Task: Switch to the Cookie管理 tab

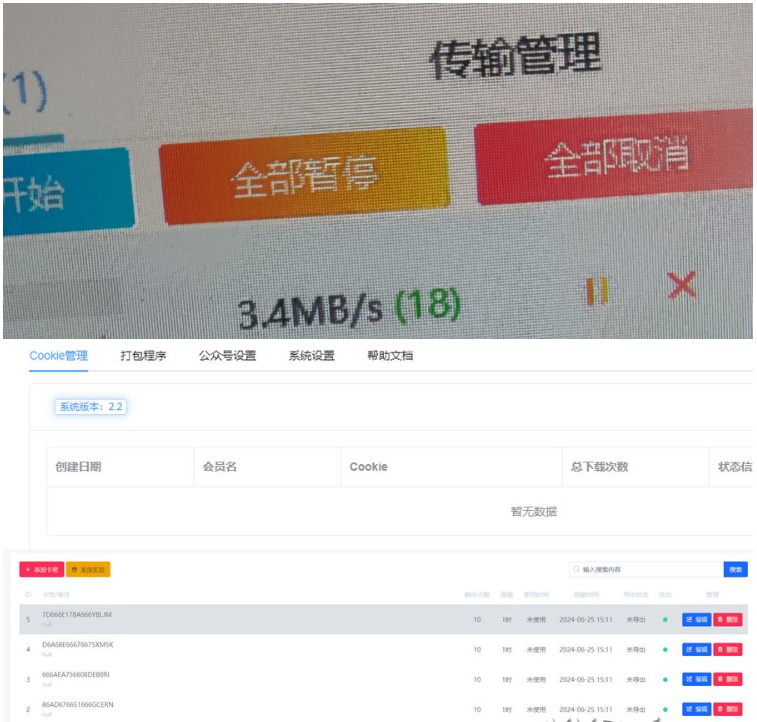Action: pos(58,356)
